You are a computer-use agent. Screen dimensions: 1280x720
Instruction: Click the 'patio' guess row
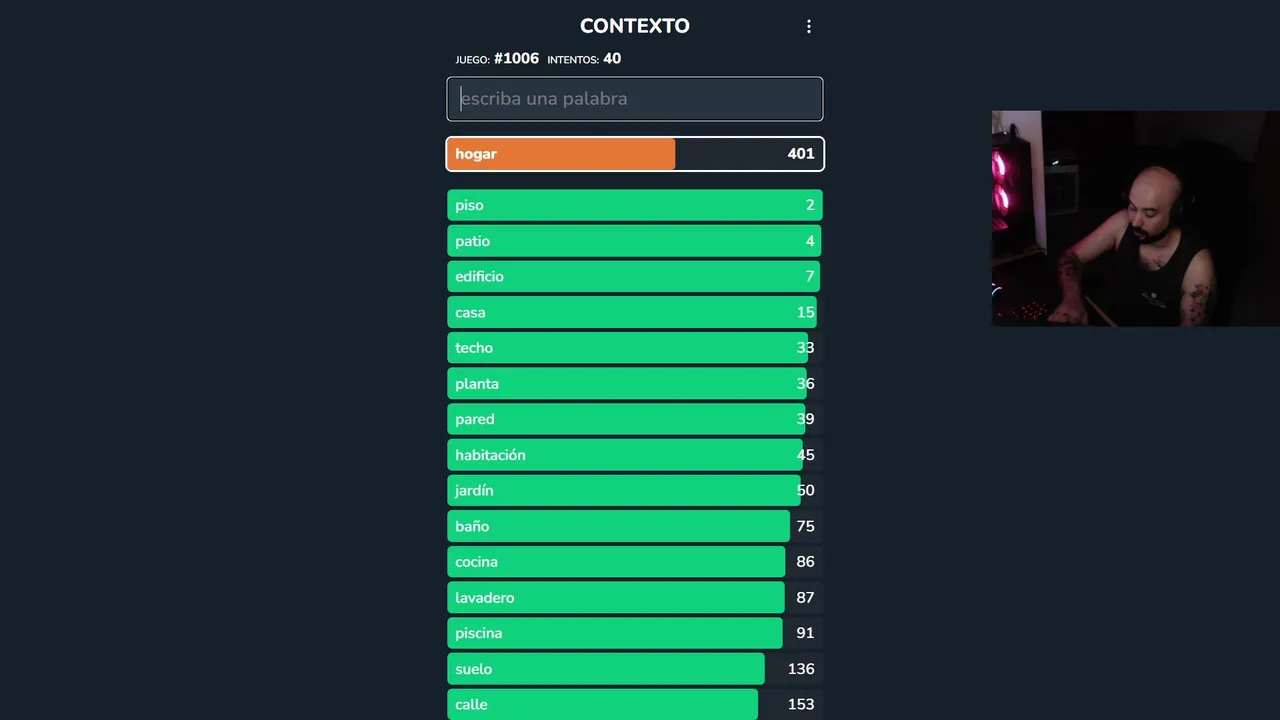pyautogui.click(x=634, y=241)
